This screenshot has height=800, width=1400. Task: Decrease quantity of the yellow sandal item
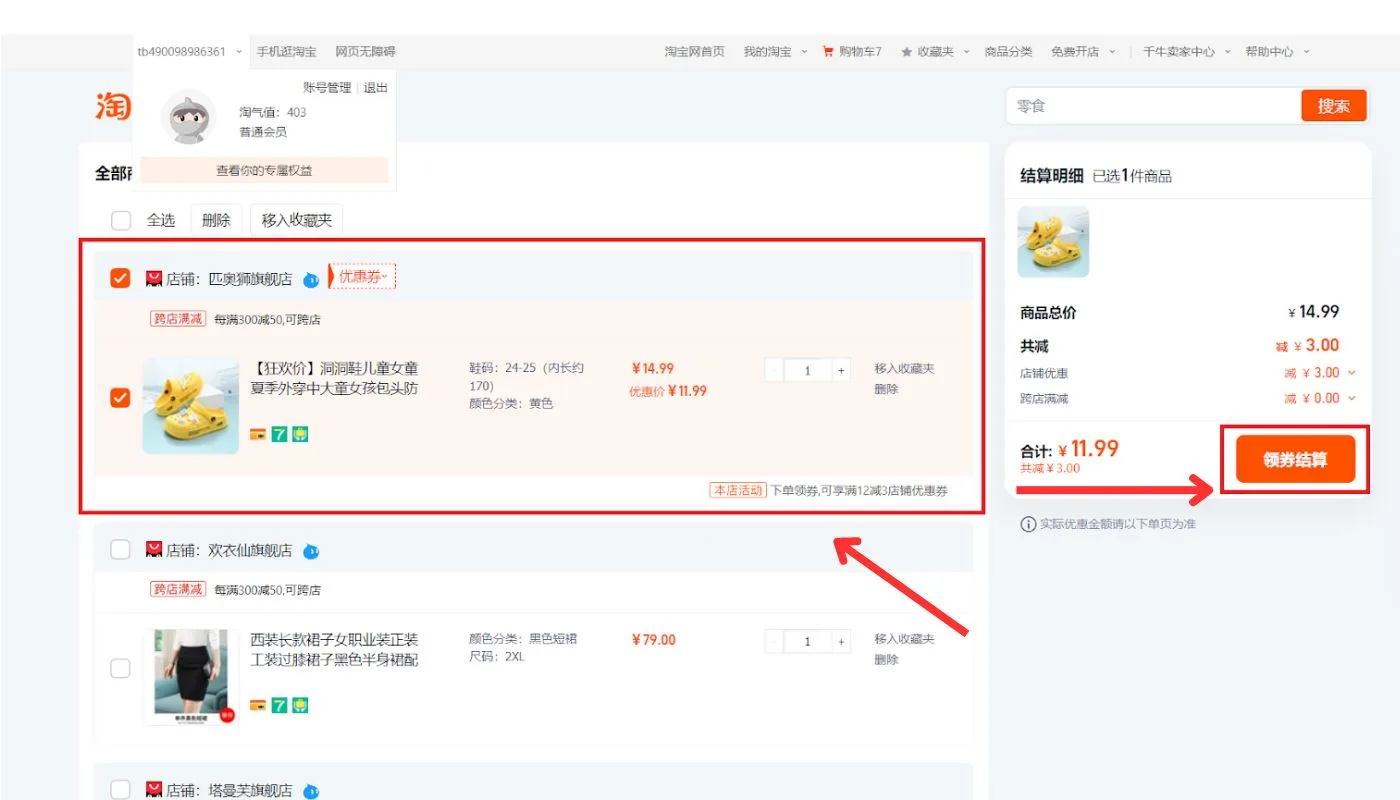[x=774, y=371]
